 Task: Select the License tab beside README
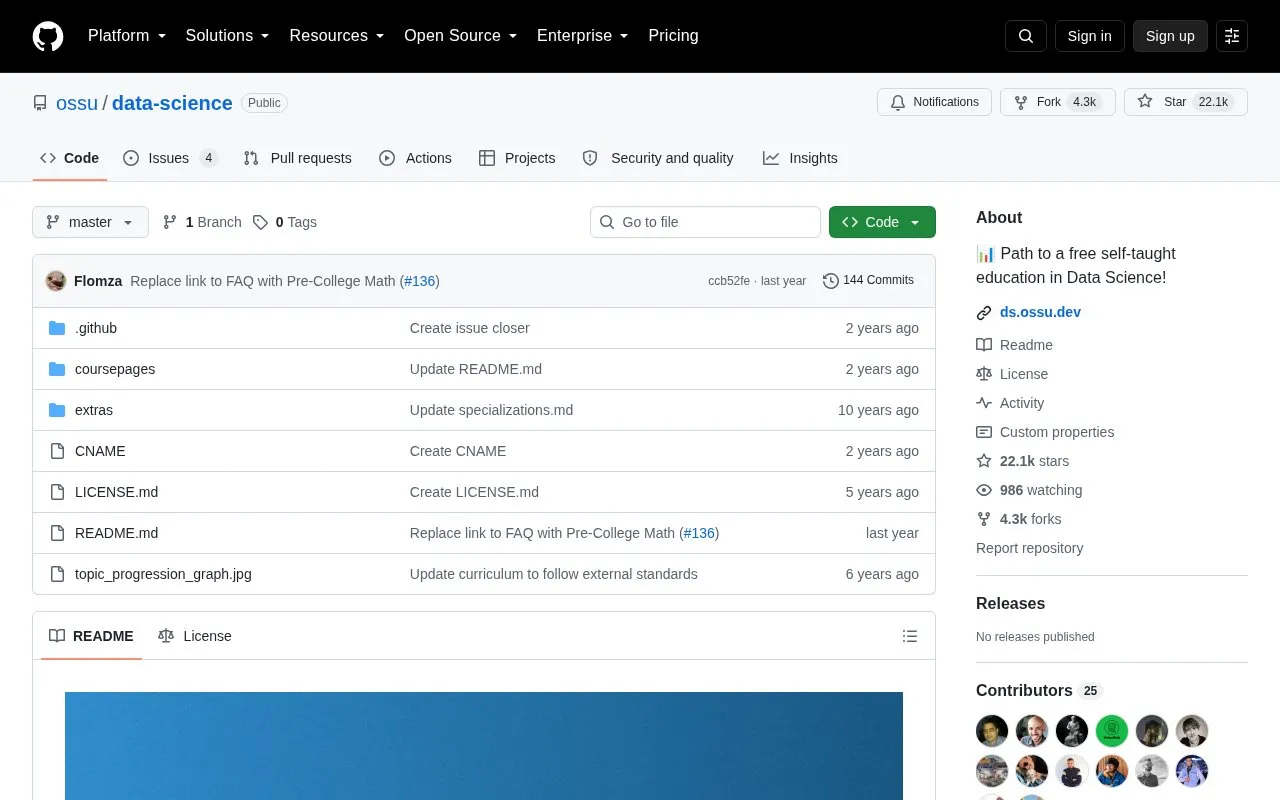point(195,636)
